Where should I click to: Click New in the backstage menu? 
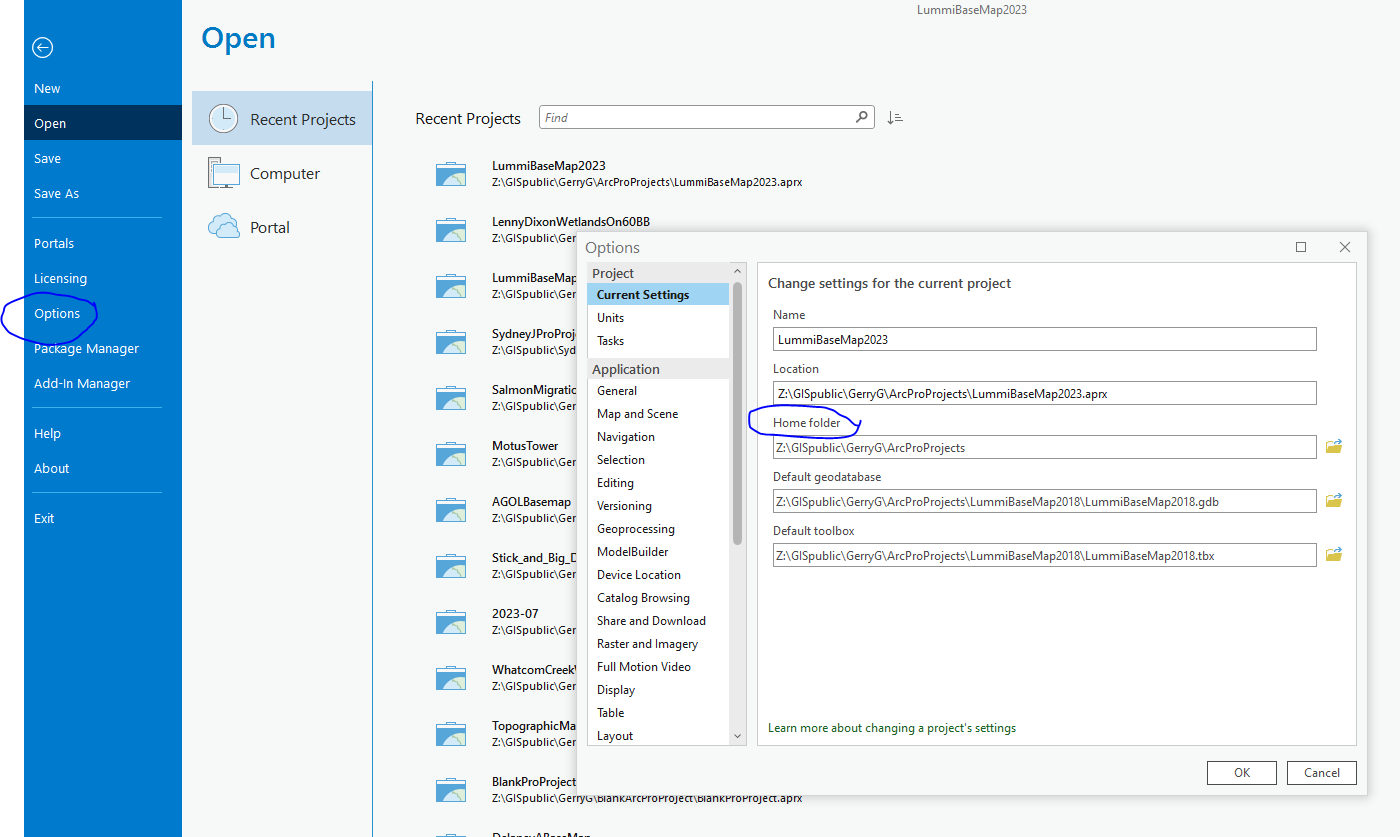103,88
